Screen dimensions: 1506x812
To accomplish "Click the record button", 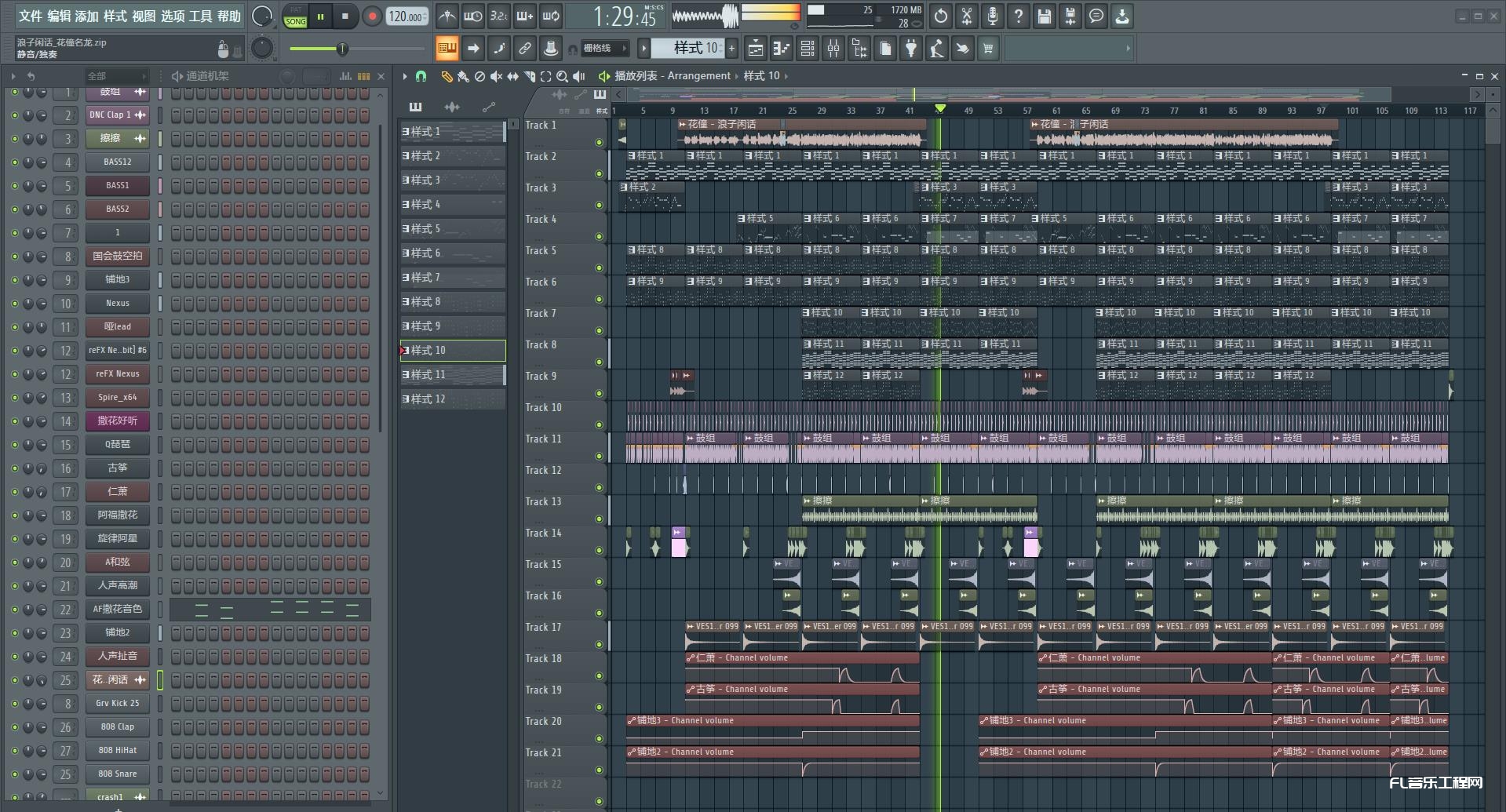I will tap(372, 16).
